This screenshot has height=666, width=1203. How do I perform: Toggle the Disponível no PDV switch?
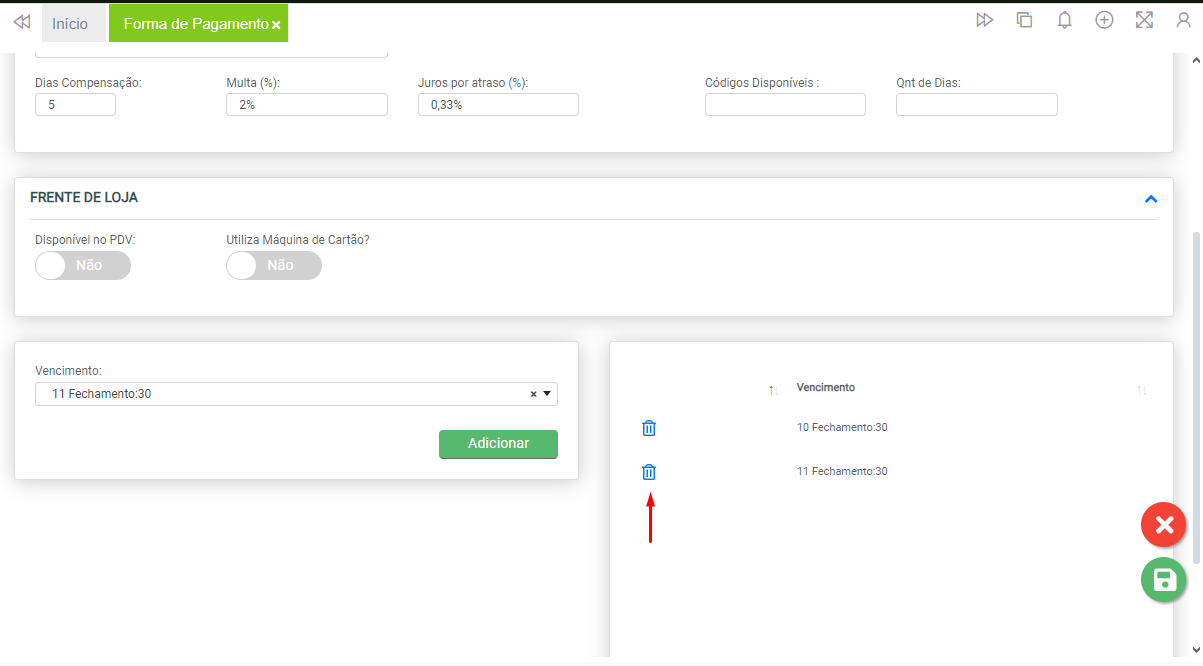tap(83, 266)
